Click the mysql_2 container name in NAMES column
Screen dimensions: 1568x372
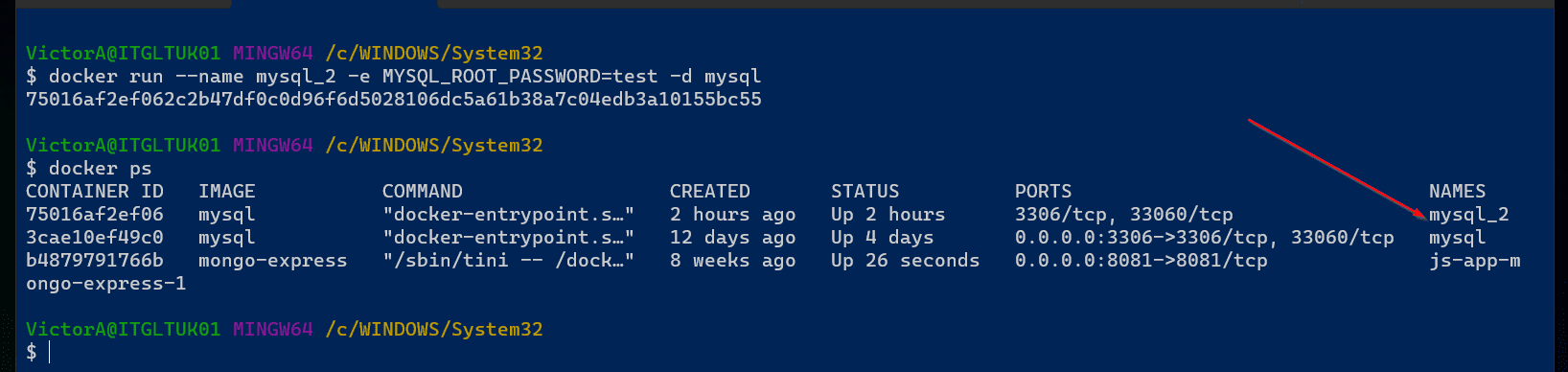(x=1468, y=215)
